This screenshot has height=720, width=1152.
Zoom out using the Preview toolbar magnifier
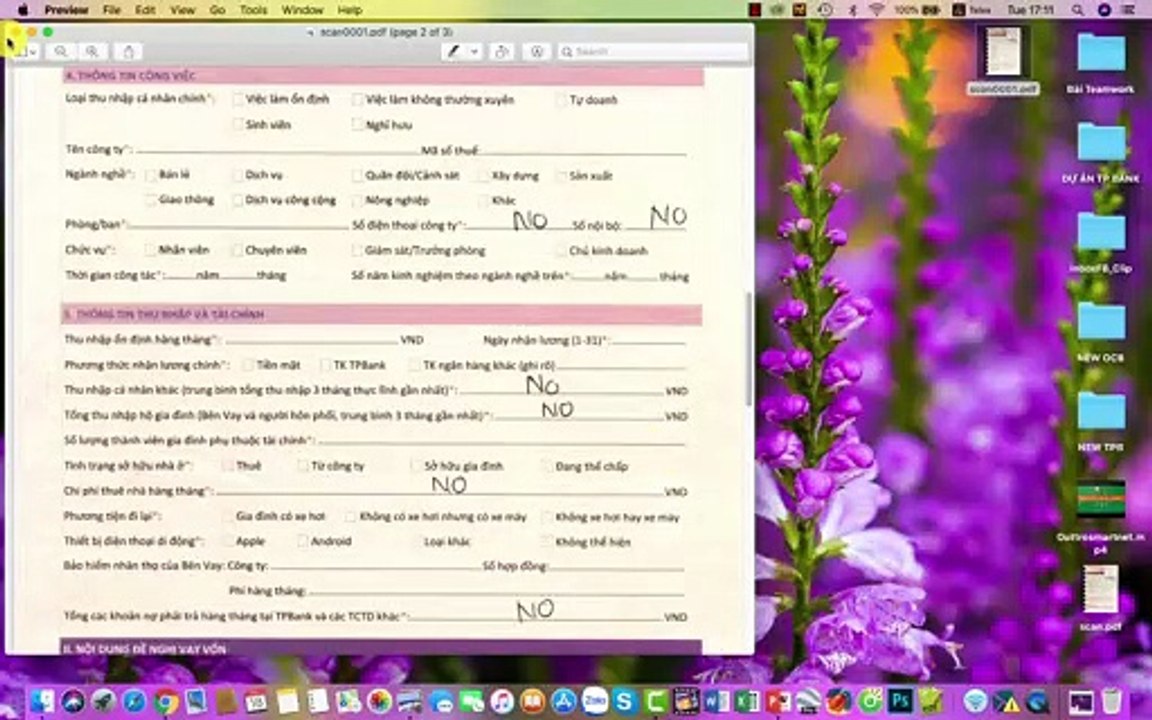(x=60, y=51)
